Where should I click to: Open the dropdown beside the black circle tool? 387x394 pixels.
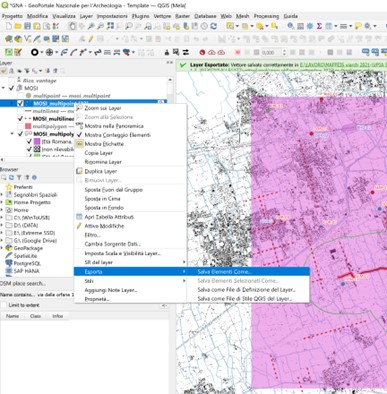42,52
